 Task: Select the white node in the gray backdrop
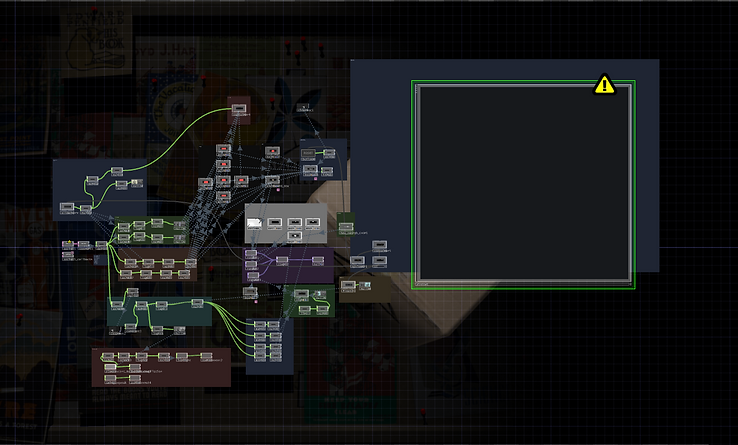(254, 222)
